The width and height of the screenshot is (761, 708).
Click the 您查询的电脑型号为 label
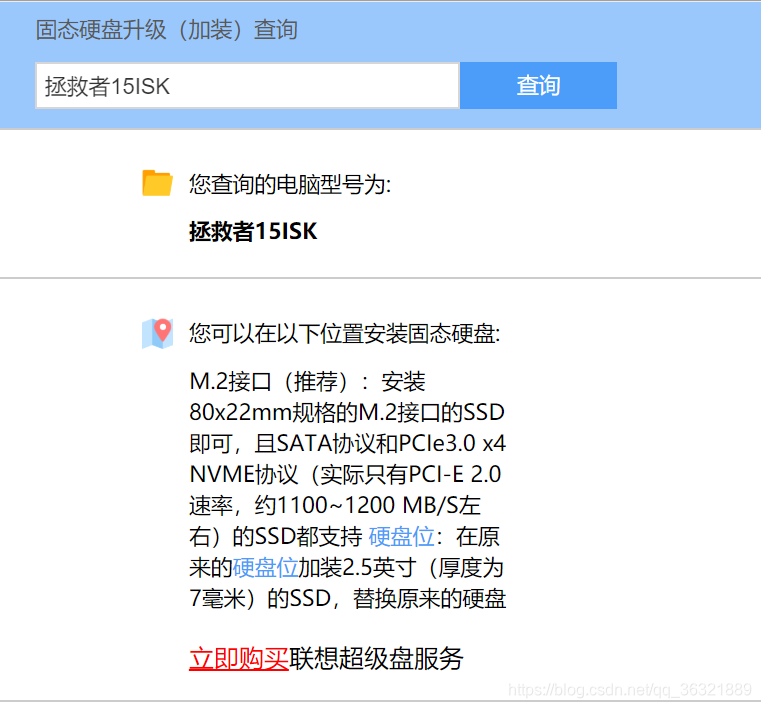point(290,184)
